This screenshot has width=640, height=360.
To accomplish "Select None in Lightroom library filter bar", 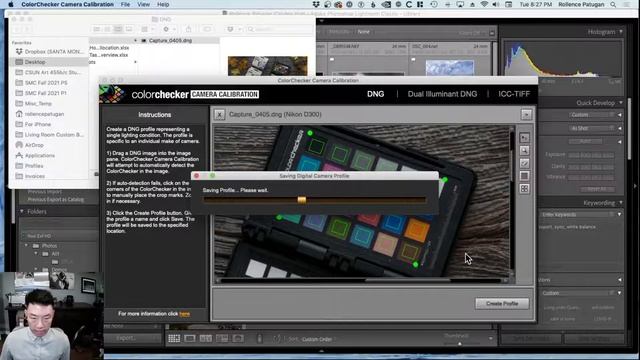I will click(363, 32).
